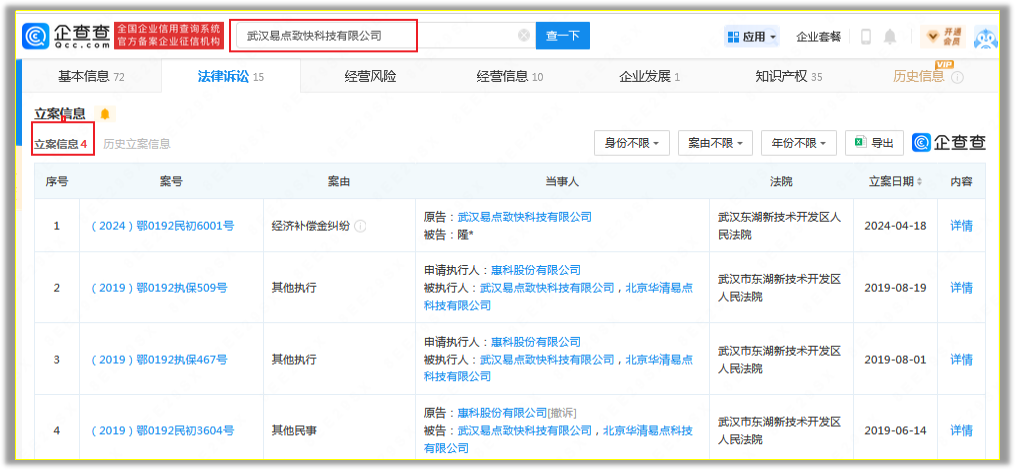Click the date 2024-04-18 cell
Screen dimensions: 1016x471
coord(895,226)
